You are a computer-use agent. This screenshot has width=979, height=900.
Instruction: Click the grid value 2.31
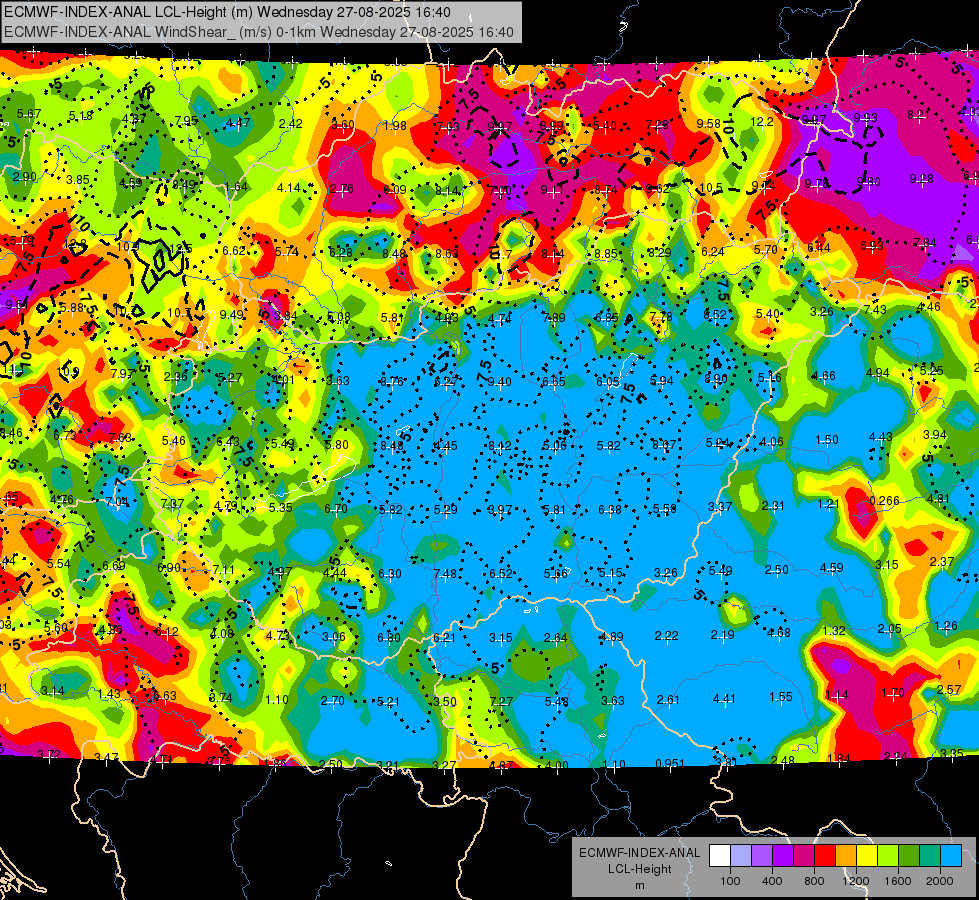coord(773,506)
